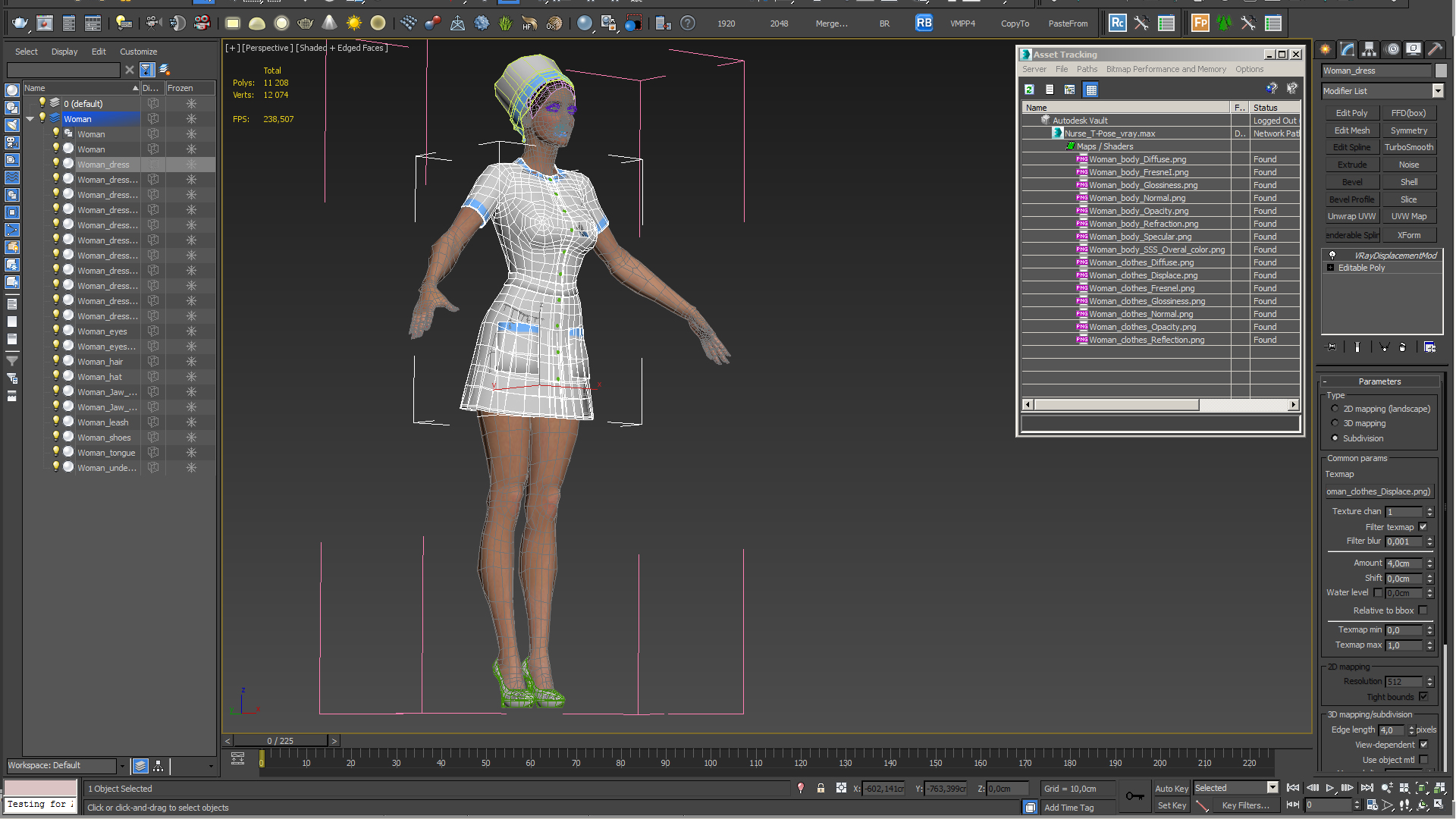
Task: Open Display menu in Scene Explorer
Action: [x=64, y=52]
